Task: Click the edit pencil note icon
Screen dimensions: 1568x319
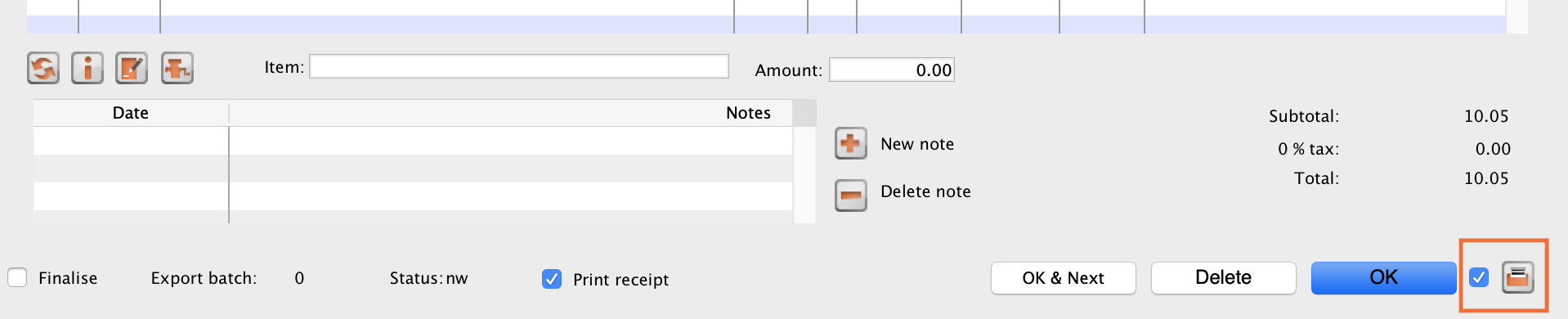Action: (132, 68)
